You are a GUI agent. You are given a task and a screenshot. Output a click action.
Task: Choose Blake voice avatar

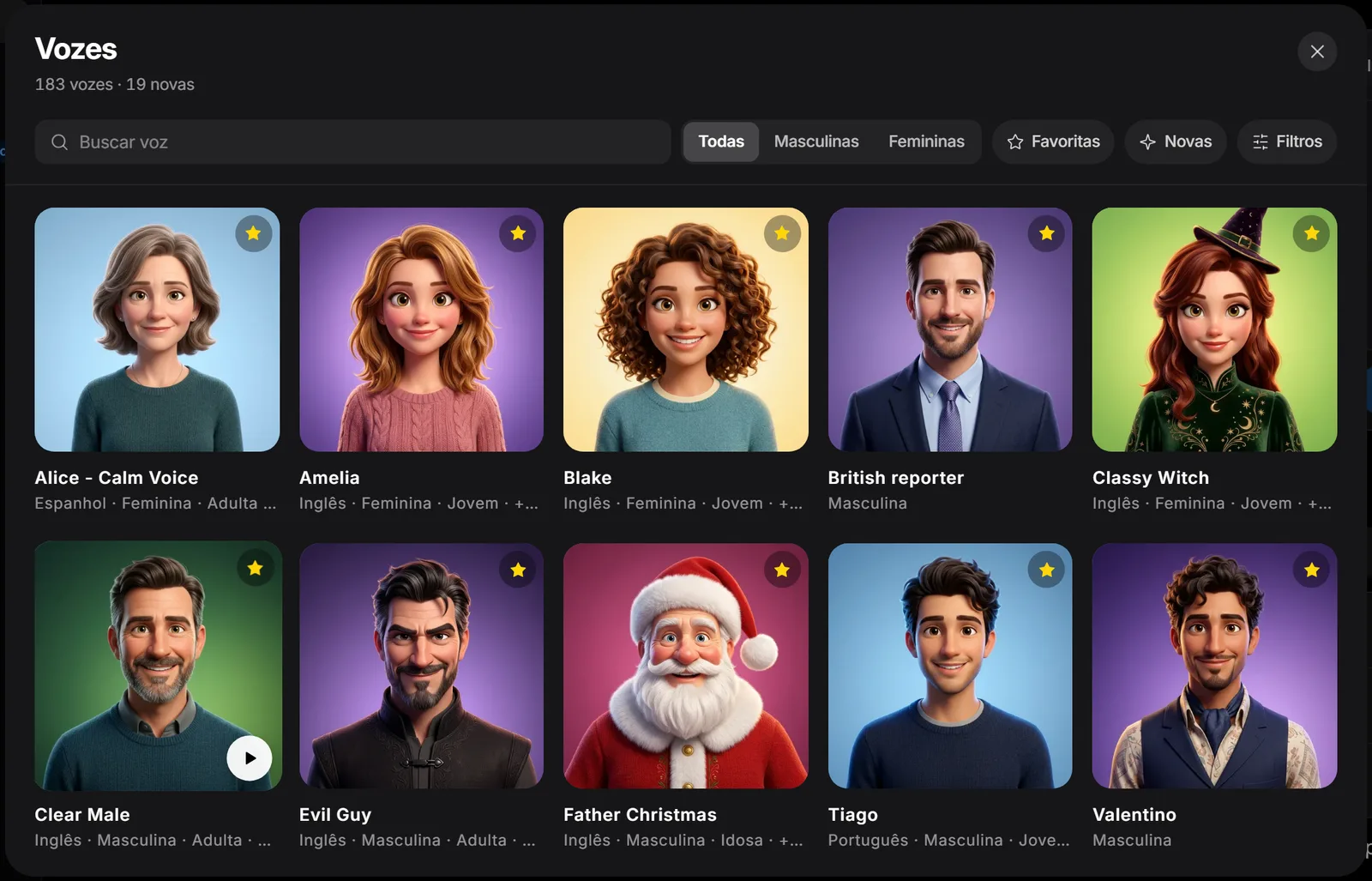pyautogui.click(x=686, y=329)
